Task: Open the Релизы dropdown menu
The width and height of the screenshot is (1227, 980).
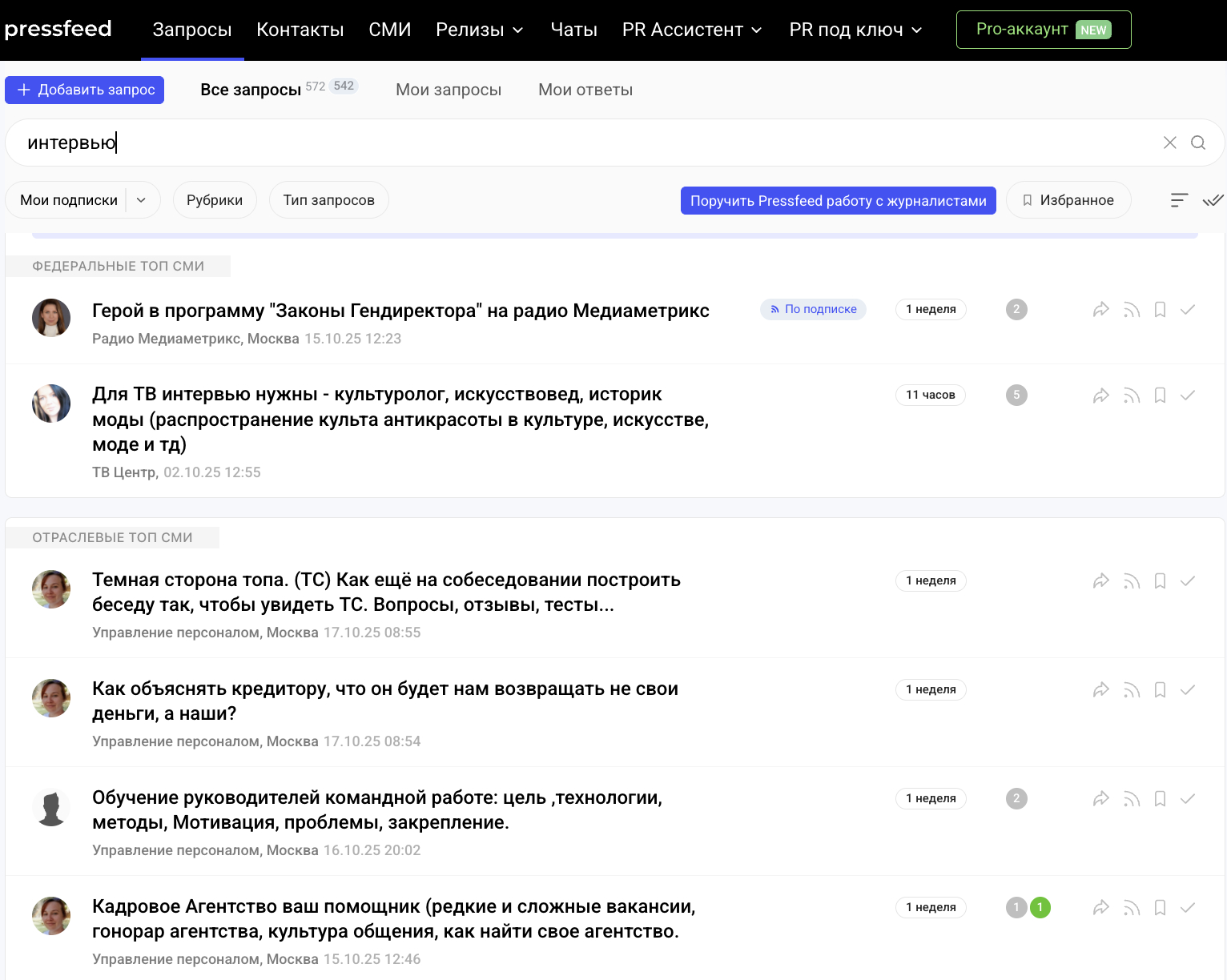Action: tap(478, 30)
